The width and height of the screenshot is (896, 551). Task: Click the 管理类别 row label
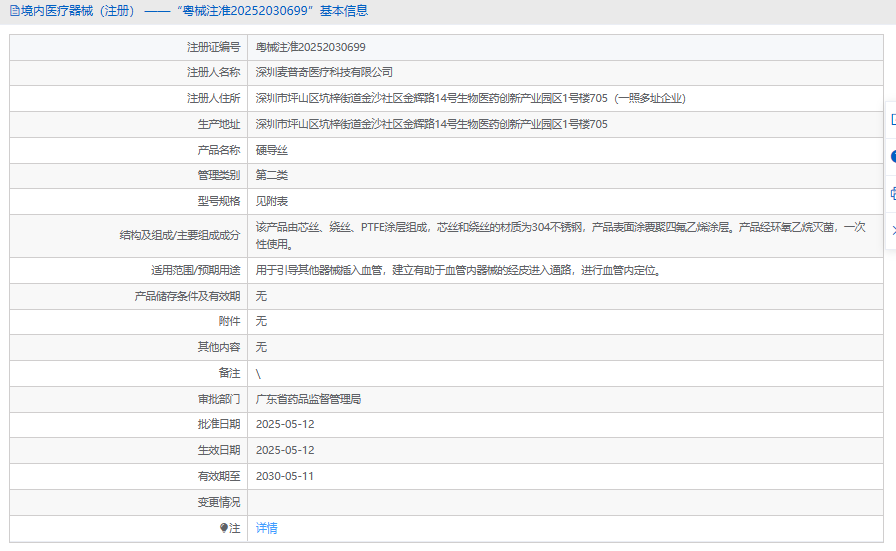[219, 175]
